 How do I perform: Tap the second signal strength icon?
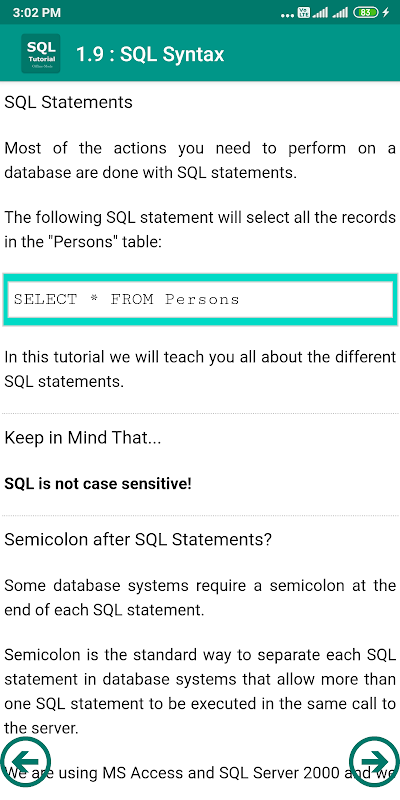340,12
